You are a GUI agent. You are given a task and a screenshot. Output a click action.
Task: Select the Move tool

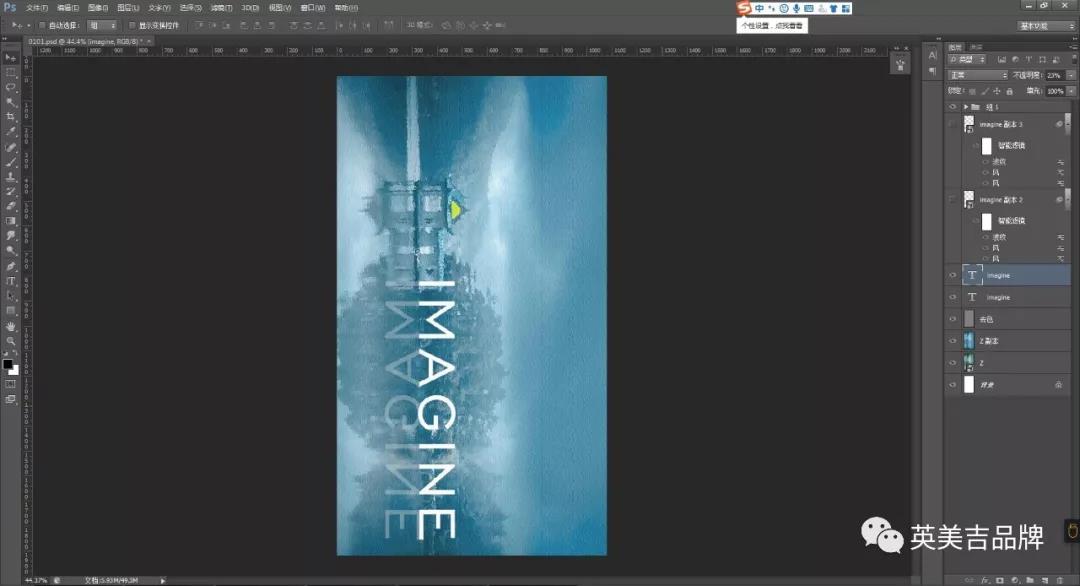point(10,57)
